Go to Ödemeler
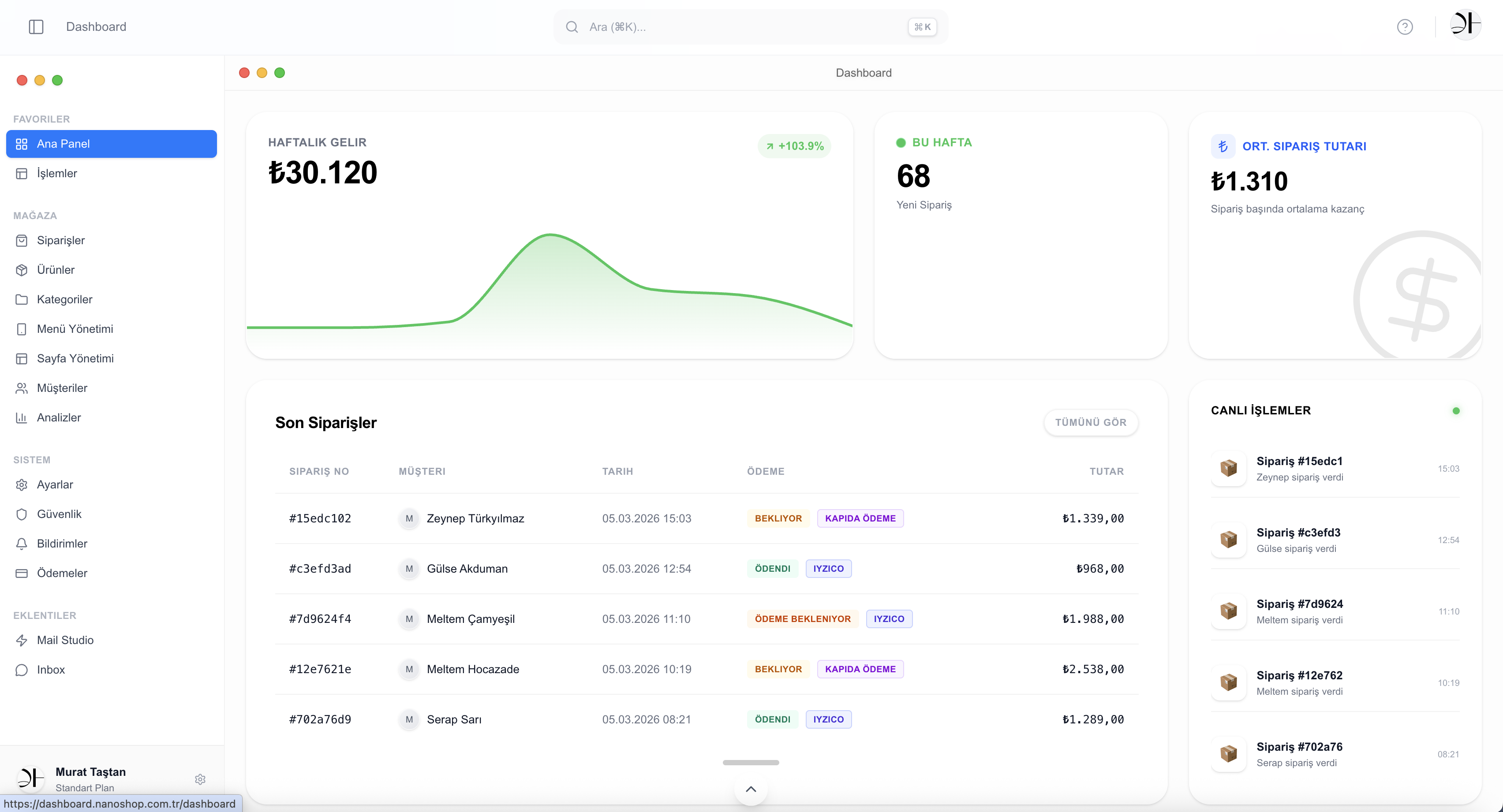1503x812 pixels. tap(112, 573)
